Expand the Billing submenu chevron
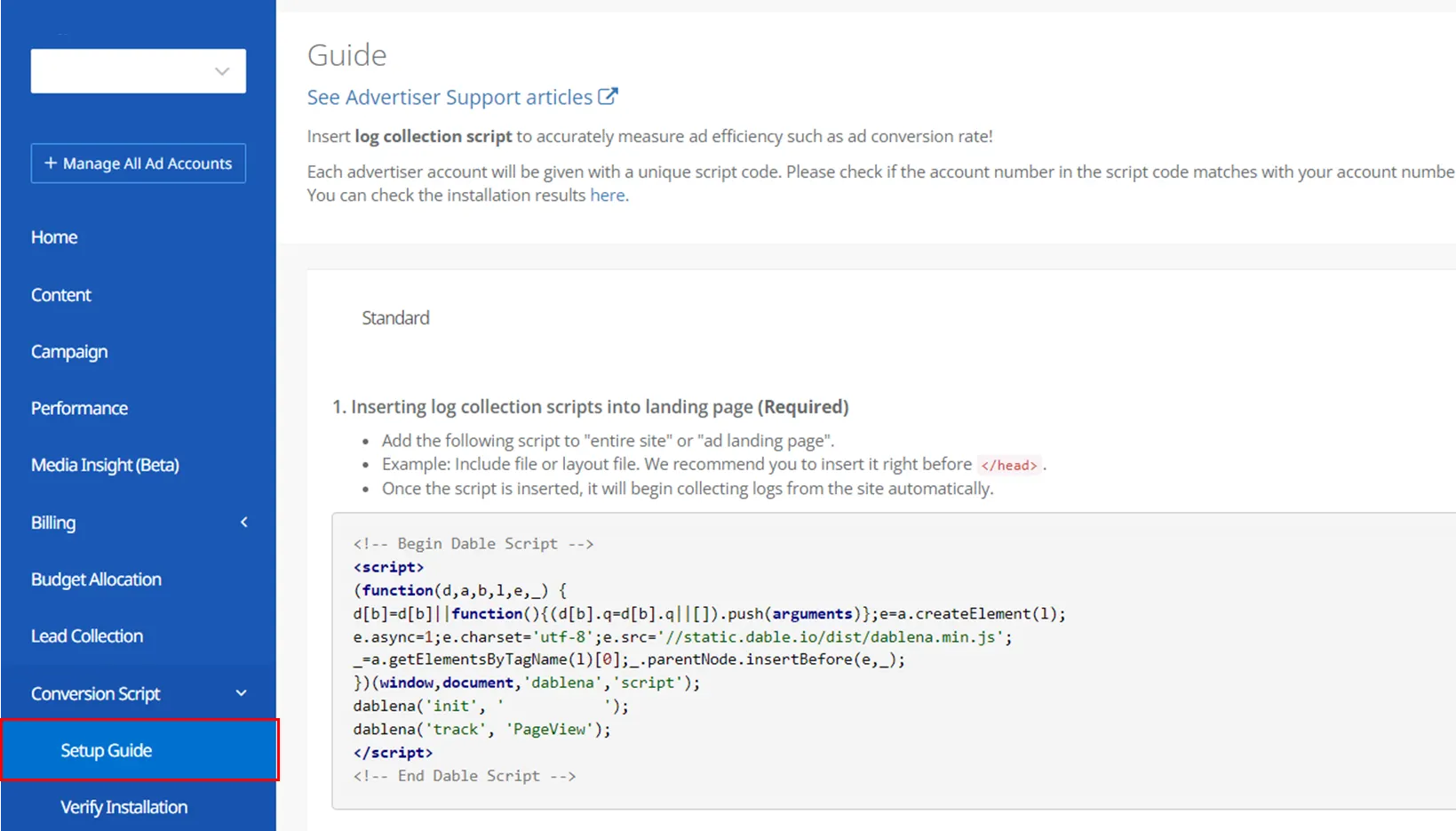The image size is (1456, 831). point(243,523)
